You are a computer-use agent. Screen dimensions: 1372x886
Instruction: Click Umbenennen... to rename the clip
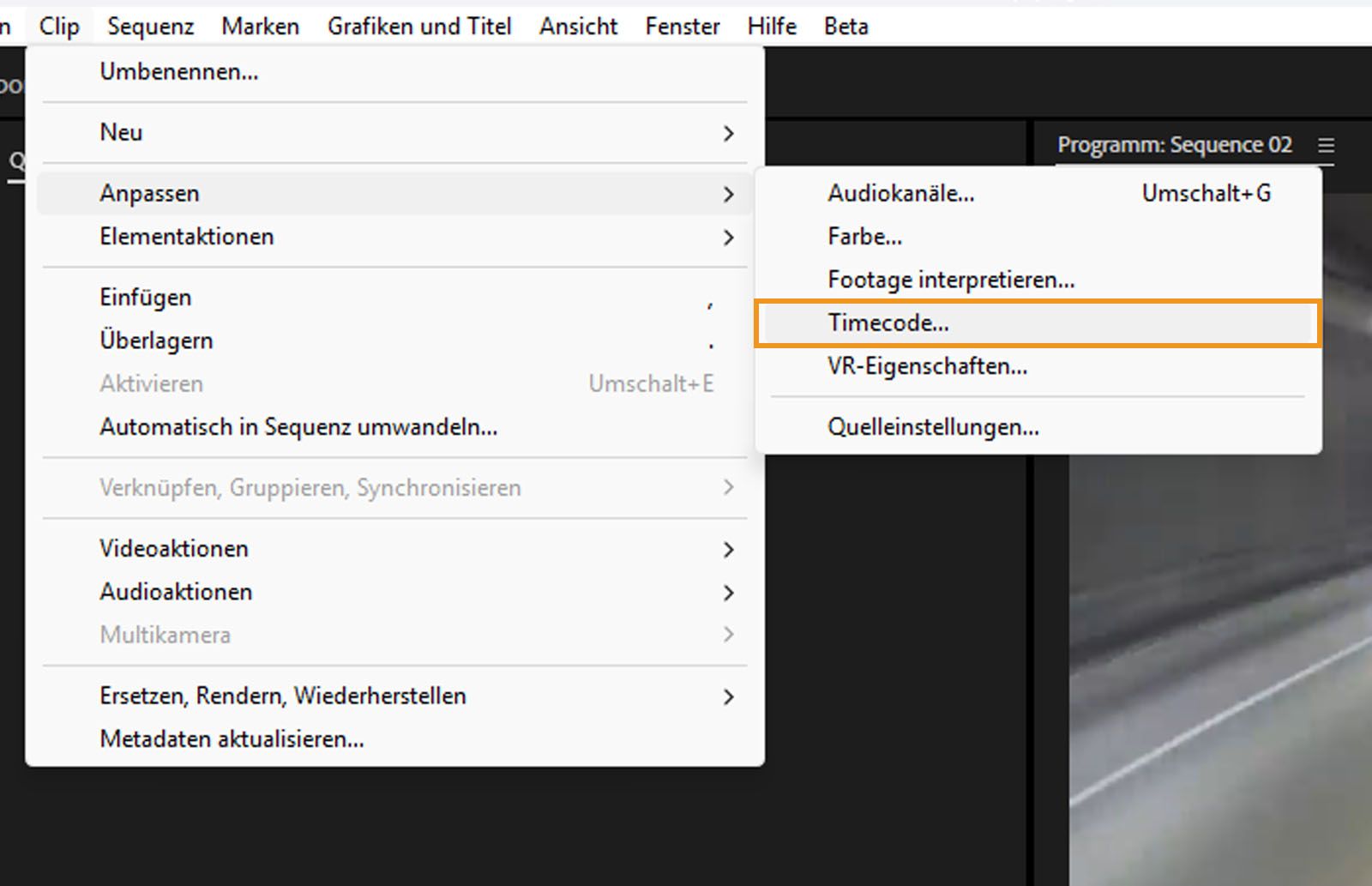[178, 72]
